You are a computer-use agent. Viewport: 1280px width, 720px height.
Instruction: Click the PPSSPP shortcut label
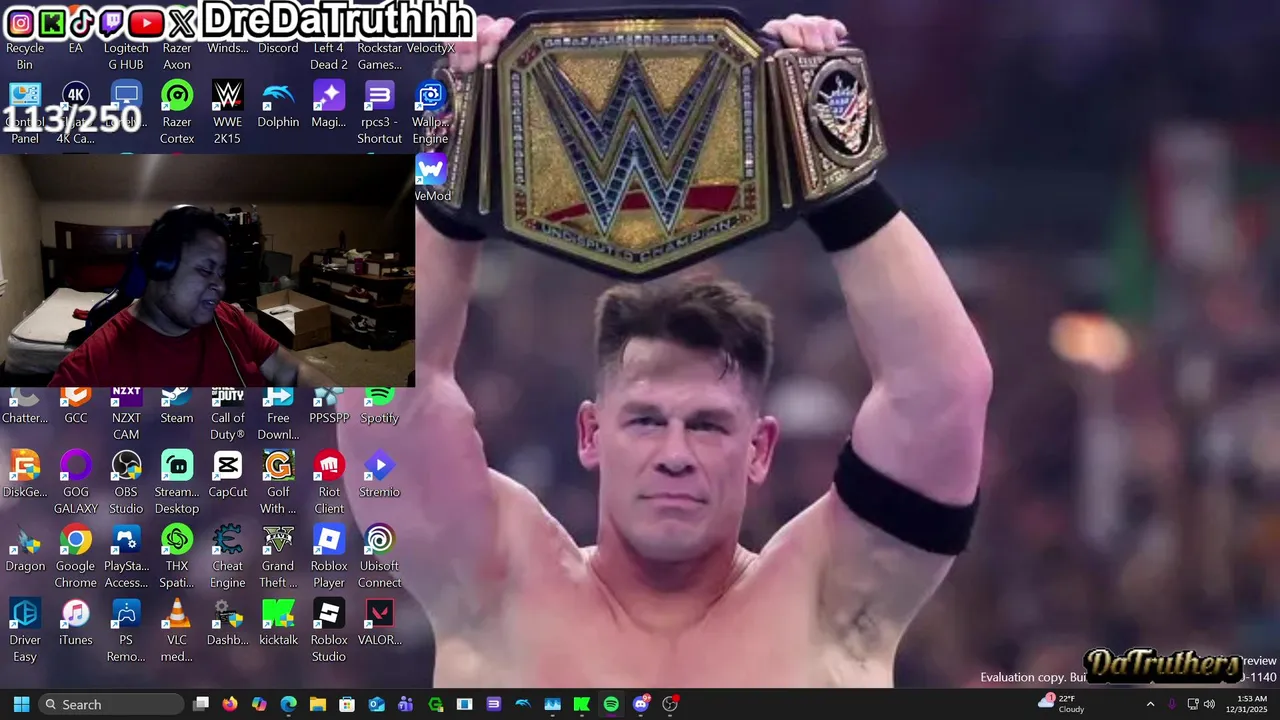[329, 418]
